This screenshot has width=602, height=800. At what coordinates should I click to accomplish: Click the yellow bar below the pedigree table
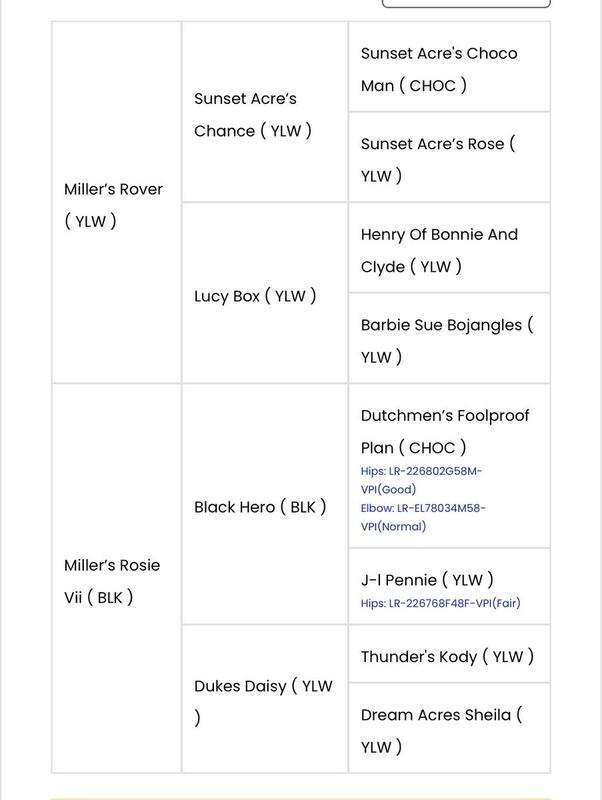[x=301, y=798]
